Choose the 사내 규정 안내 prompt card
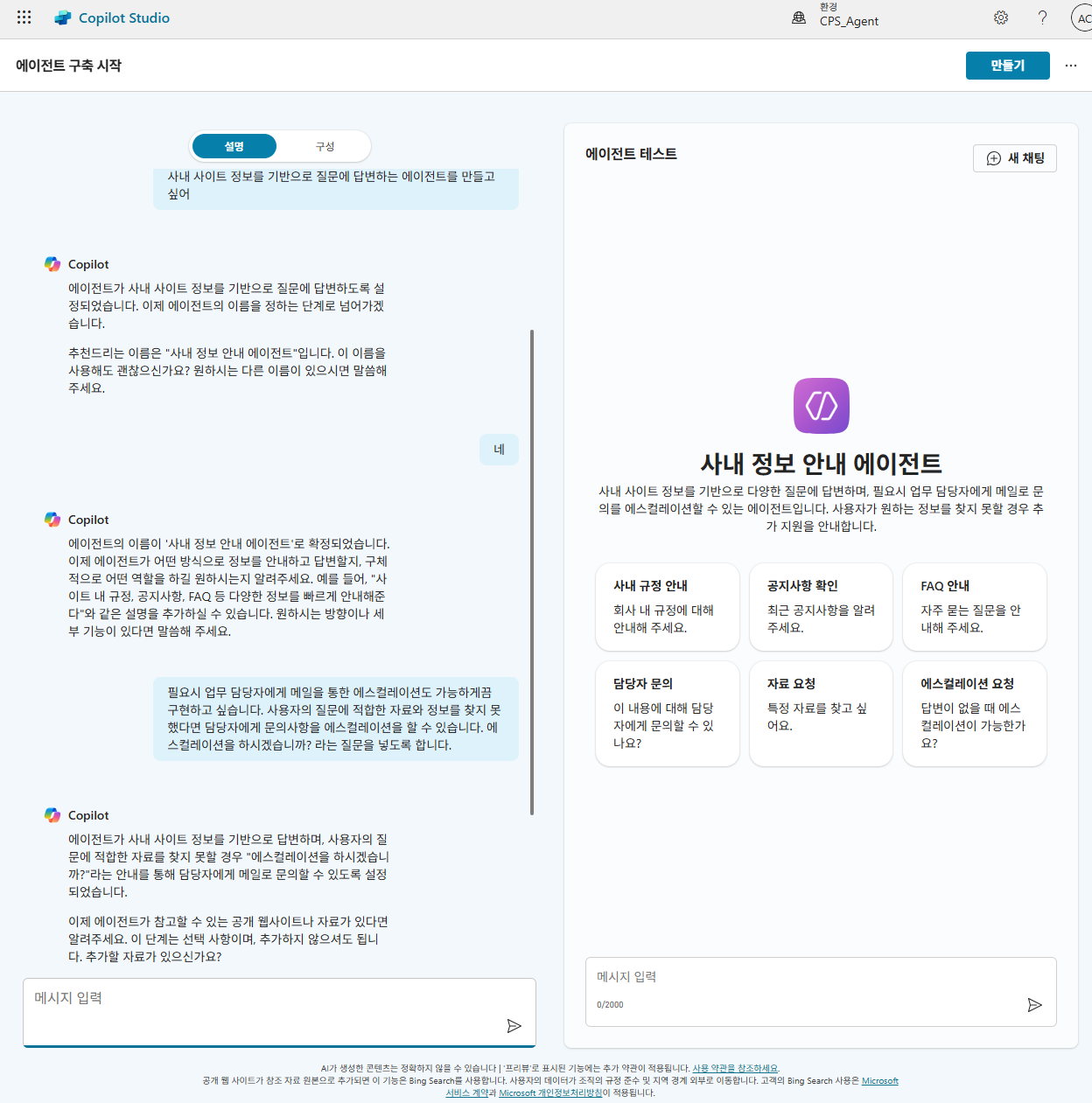The height and width of the screenshot is (1103, 1092). (668, 607)
